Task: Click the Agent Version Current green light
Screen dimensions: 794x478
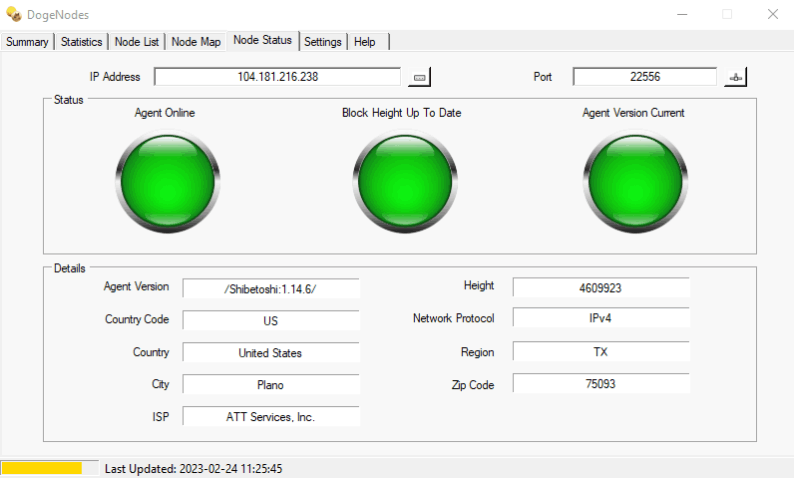Action: click(633, 181)
